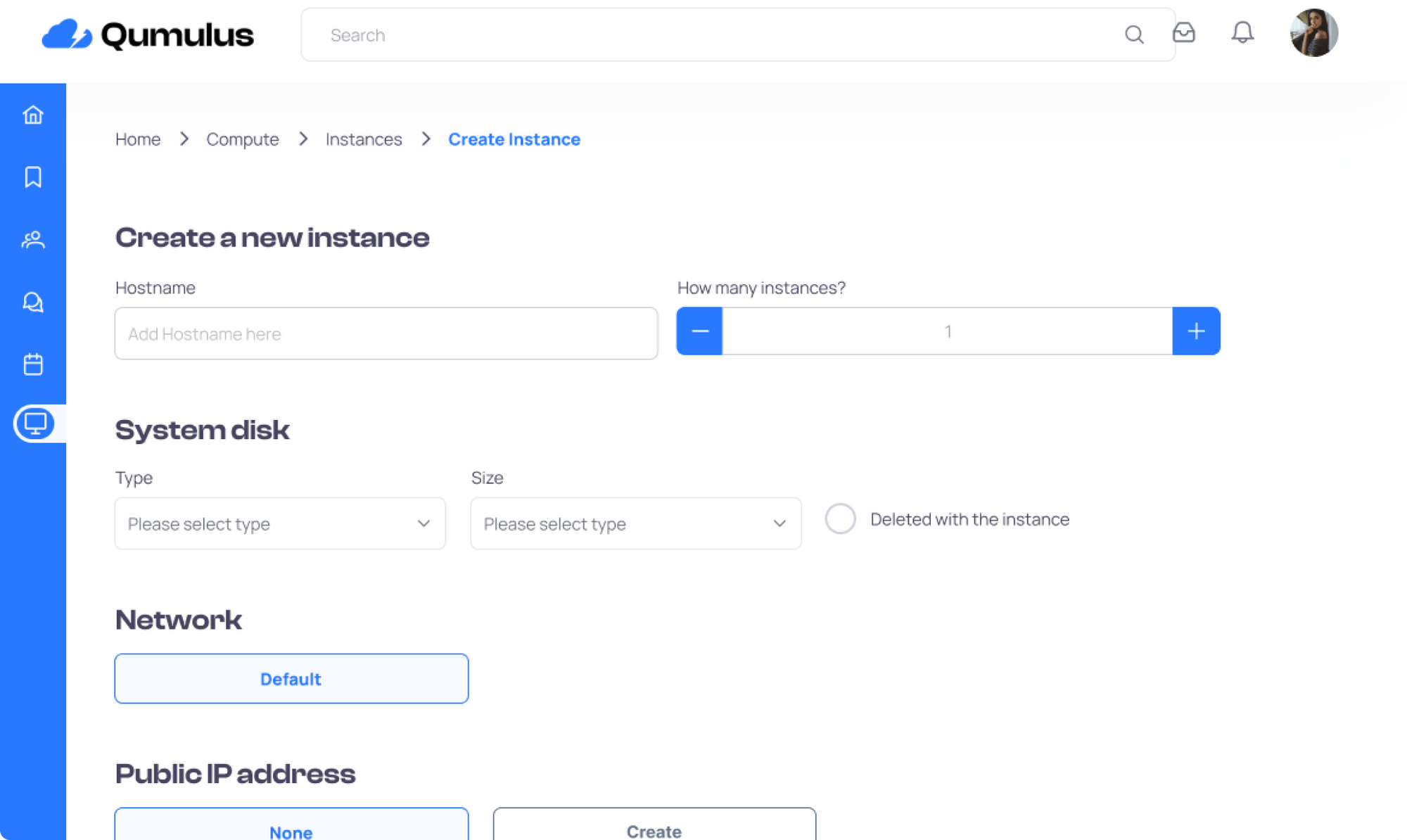Open the Calendar icon in the sidebar
Screen dimensions: 1407x840
[x=33, y=364]
